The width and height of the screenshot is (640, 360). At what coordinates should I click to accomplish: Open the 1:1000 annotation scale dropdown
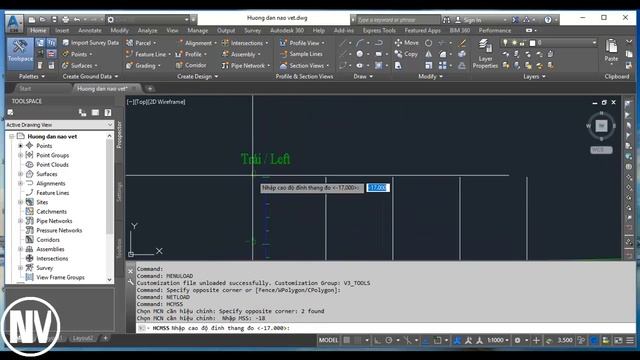pyautogui.click(x=498, y=340)
